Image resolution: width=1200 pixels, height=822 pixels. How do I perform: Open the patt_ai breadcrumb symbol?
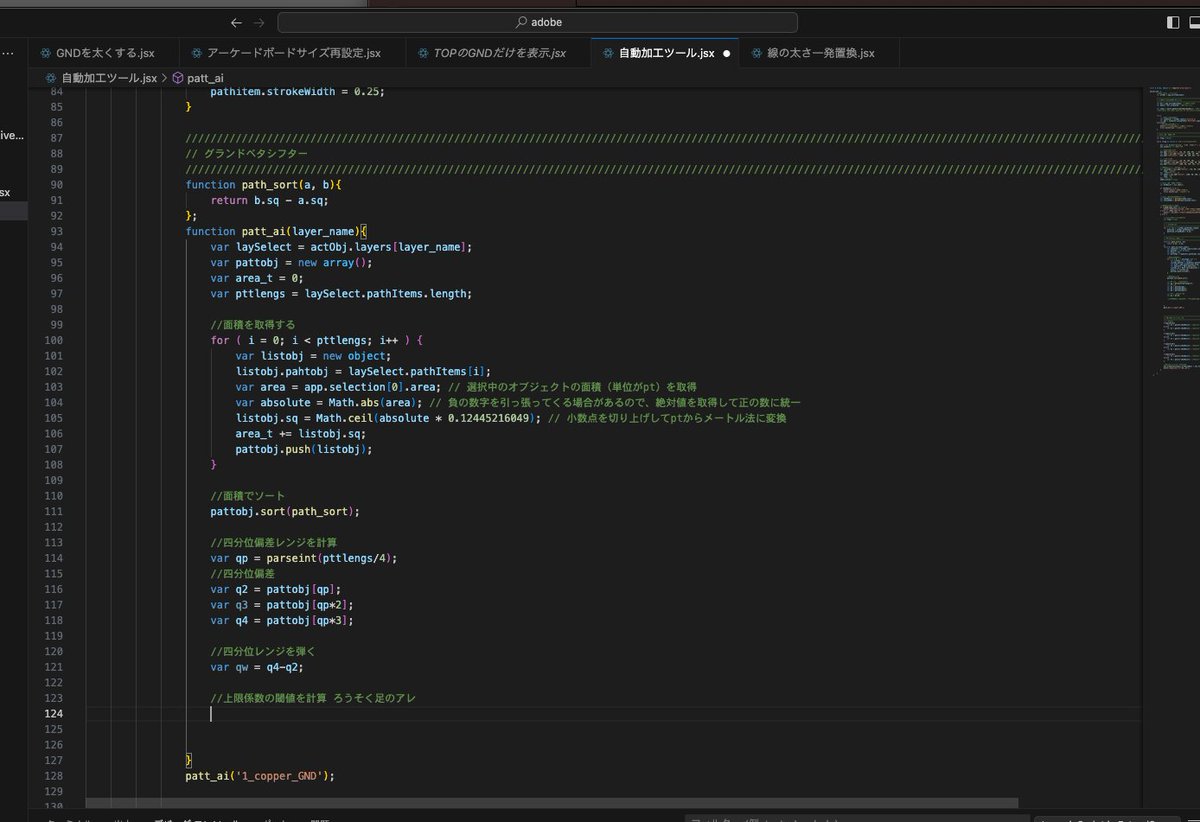pyautogui.click(x=204, y=77)
